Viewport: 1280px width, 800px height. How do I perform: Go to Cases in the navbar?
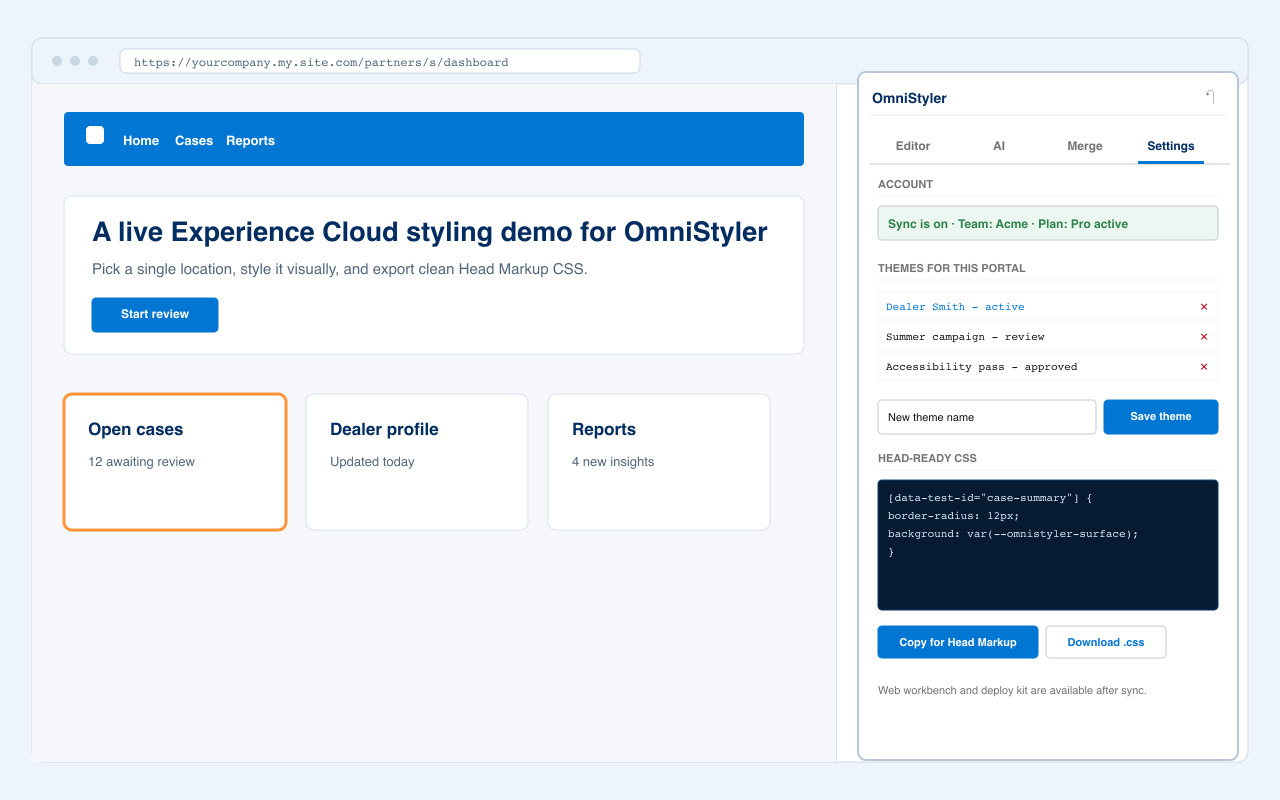[194, 141]
